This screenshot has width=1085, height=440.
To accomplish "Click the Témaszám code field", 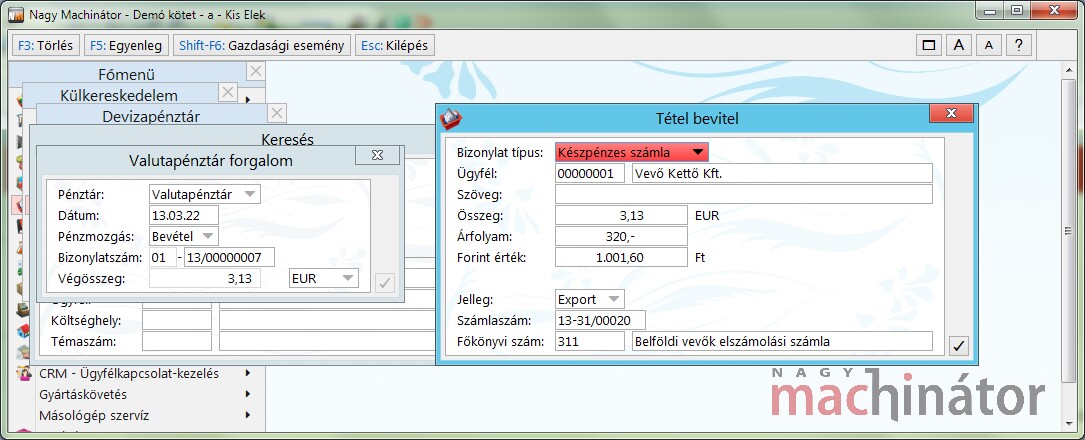I will 176,341.
